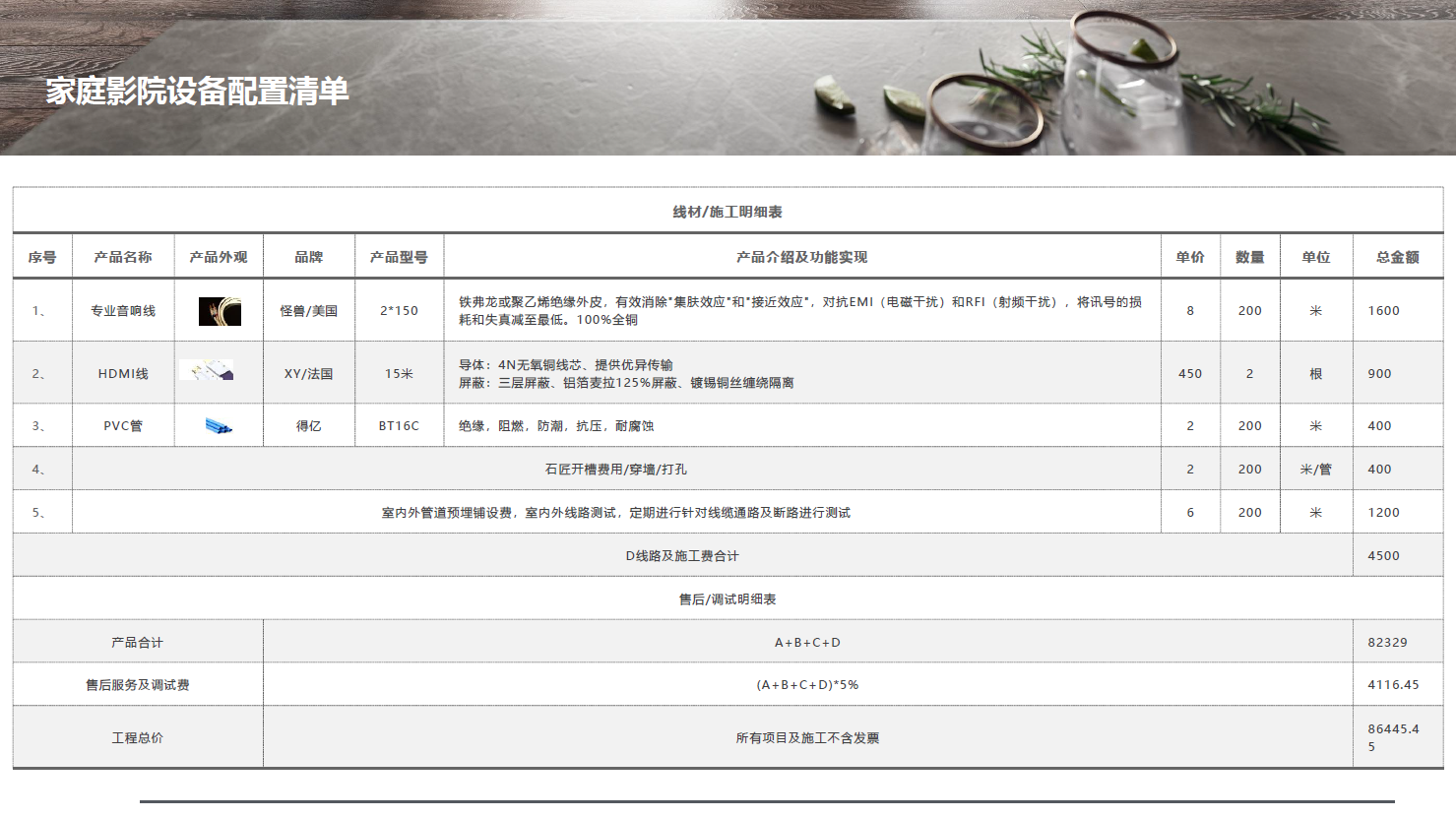Select row number 3、 cell

42,426
